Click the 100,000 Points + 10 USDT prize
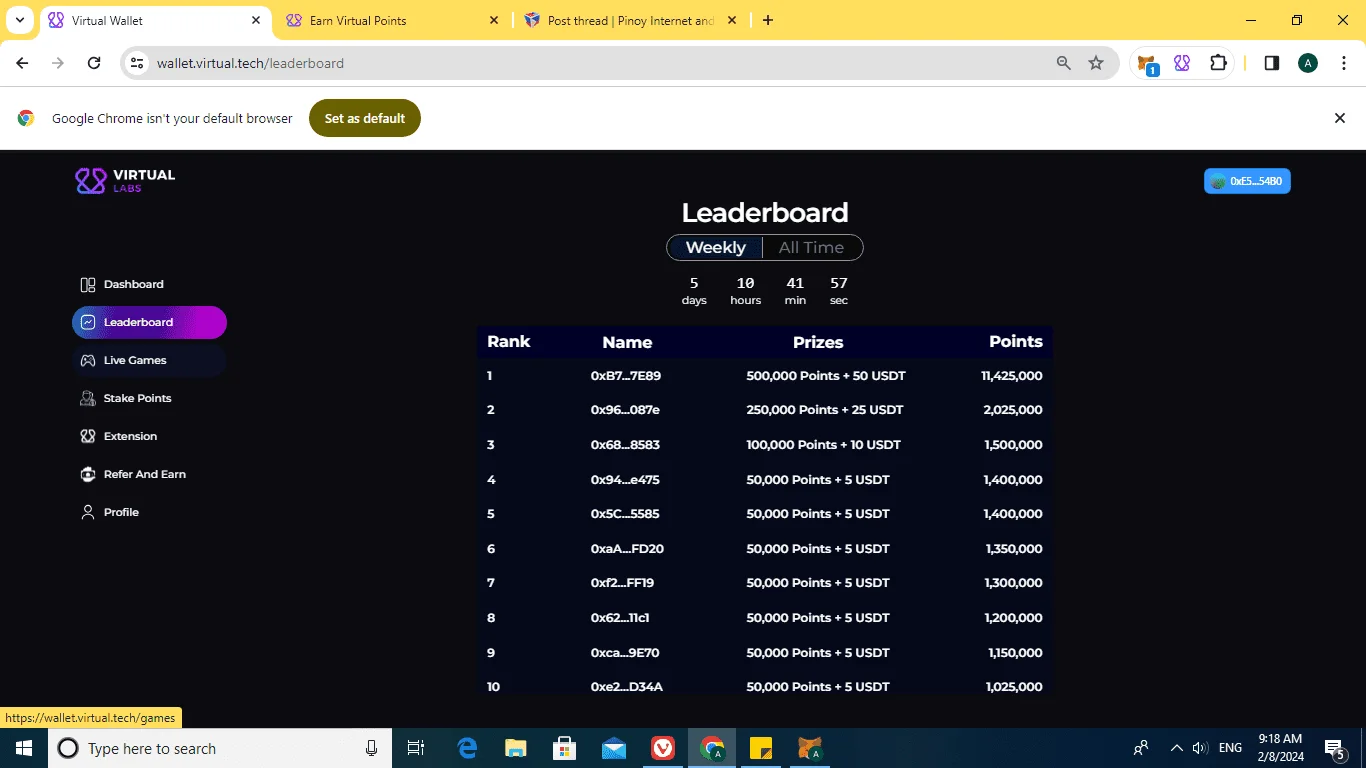Viewport: 1366px width, 768px height. [x=824, y=445]
